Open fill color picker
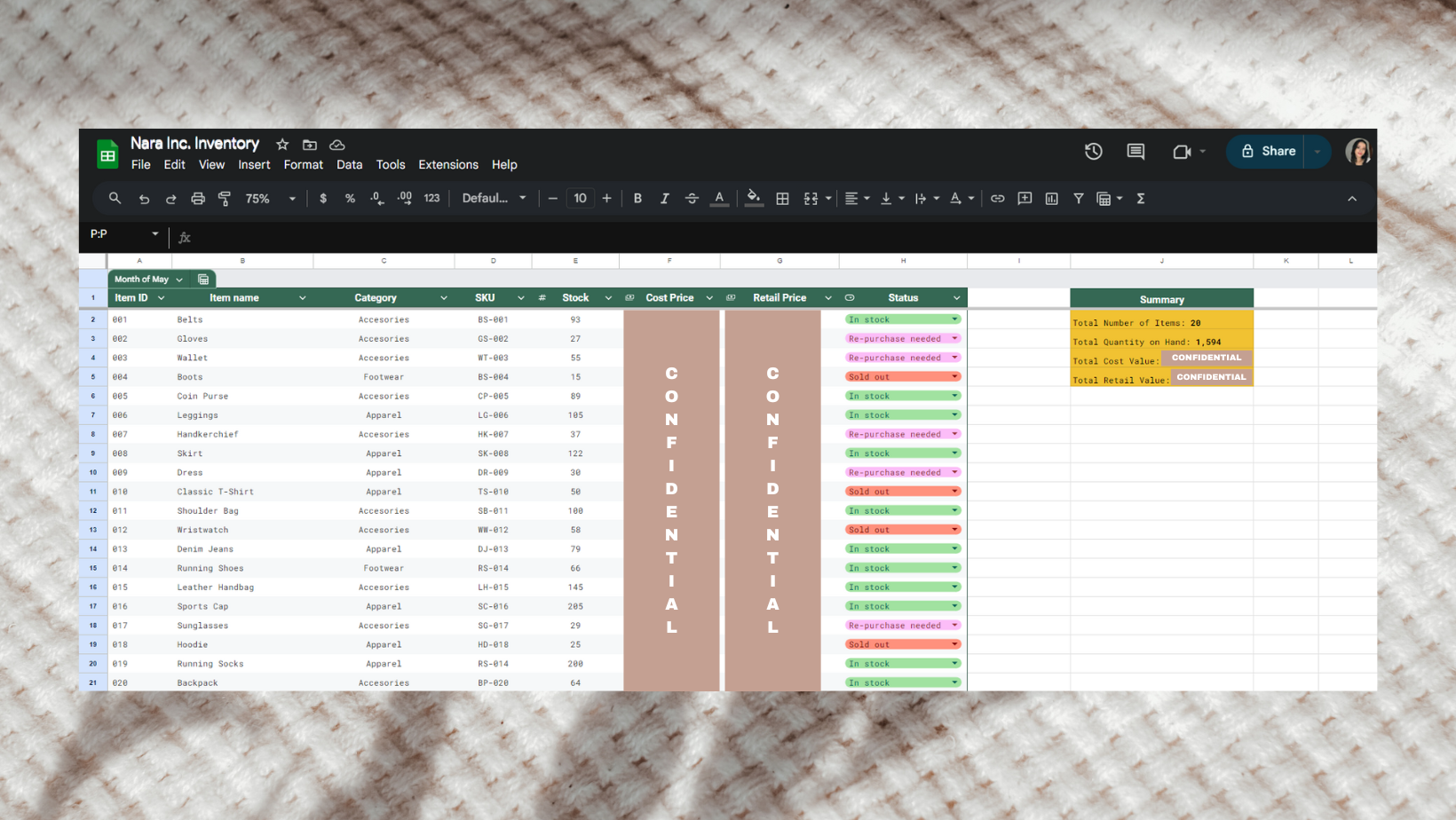This screenshot has width=1456, height=820. pyautogui.click(x=754, y=199)
